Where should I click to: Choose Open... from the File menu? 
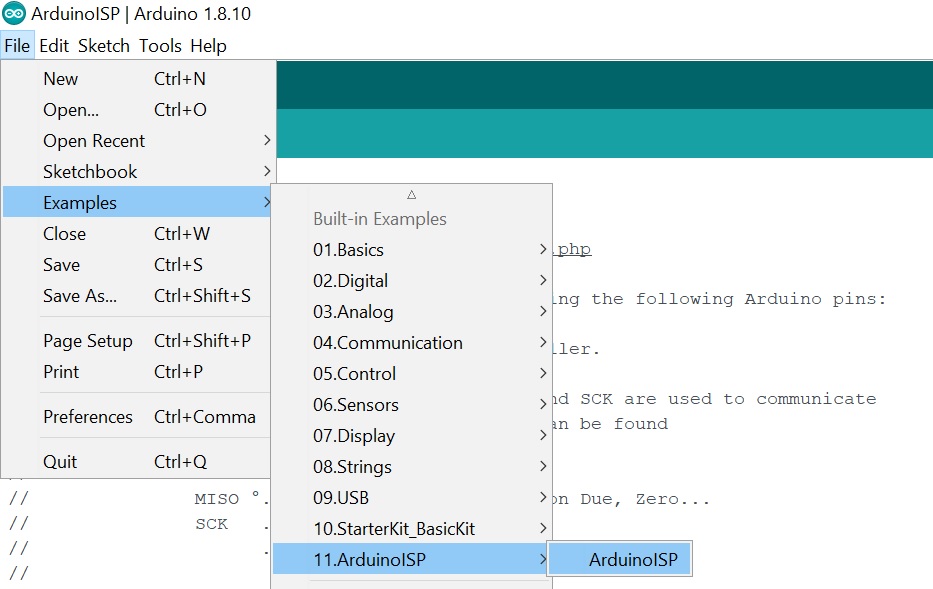coord(137,109)
